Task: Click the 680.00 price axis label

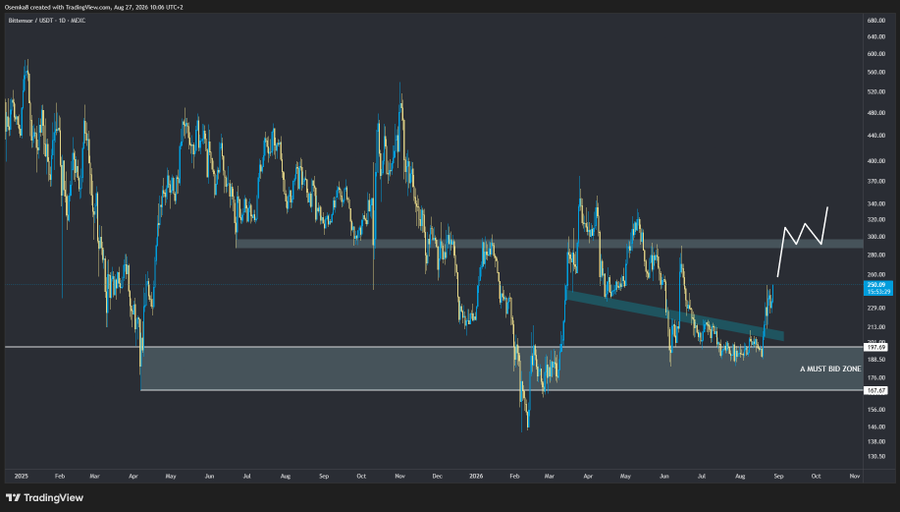Action: (876, 21)
